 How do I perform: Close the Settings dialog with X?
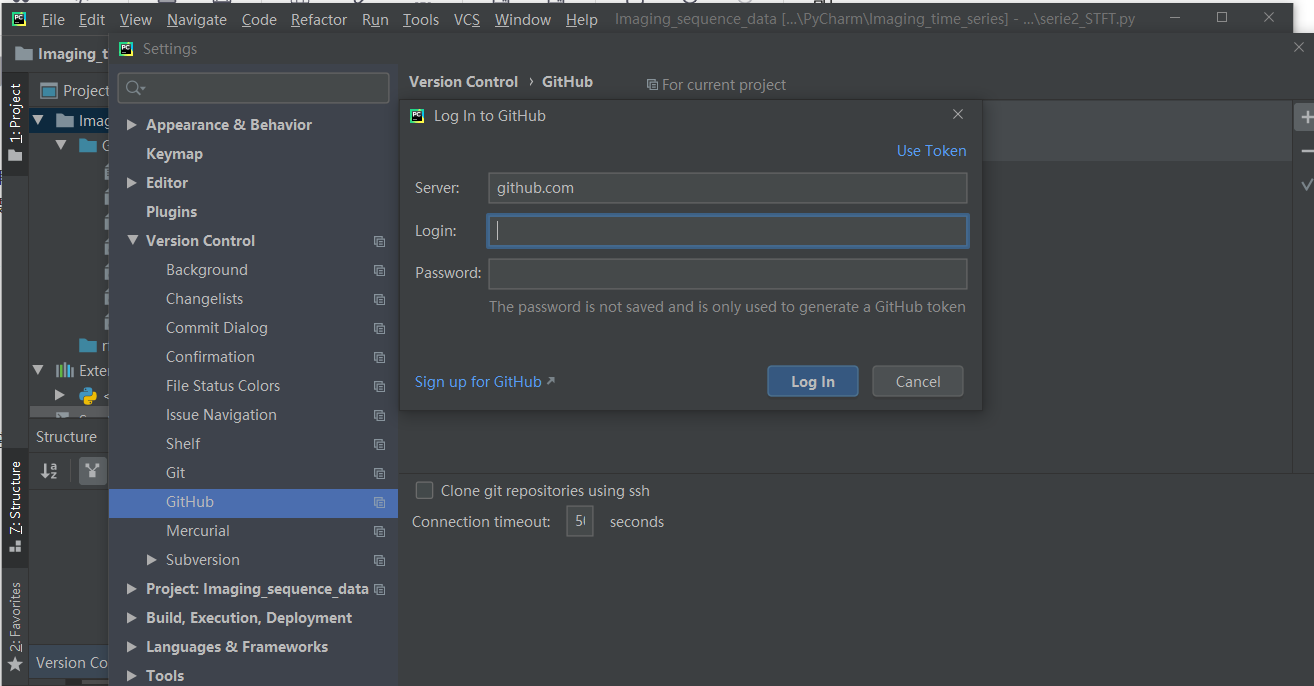[1298, 48]
